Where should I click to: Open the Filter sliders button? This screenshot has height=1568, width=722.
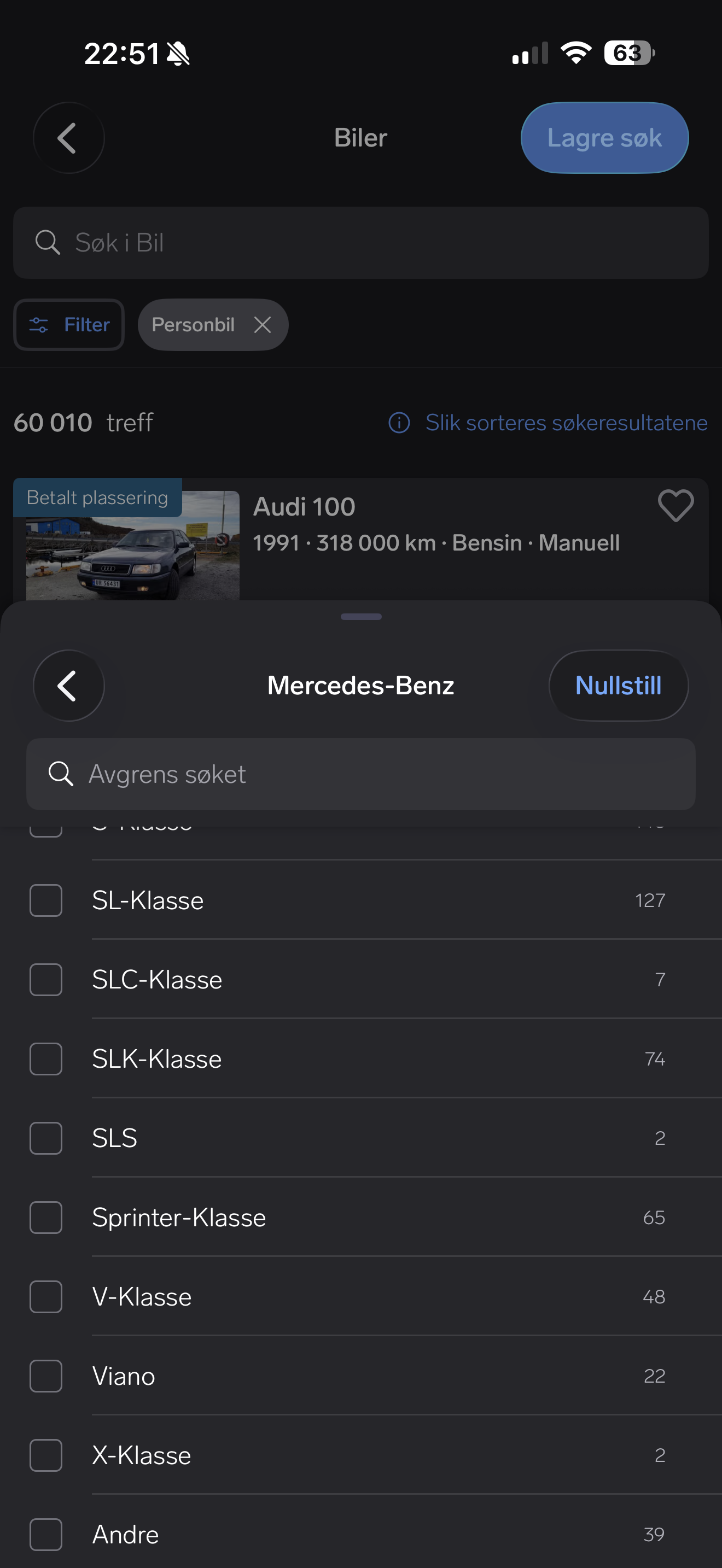coord(69,324)
